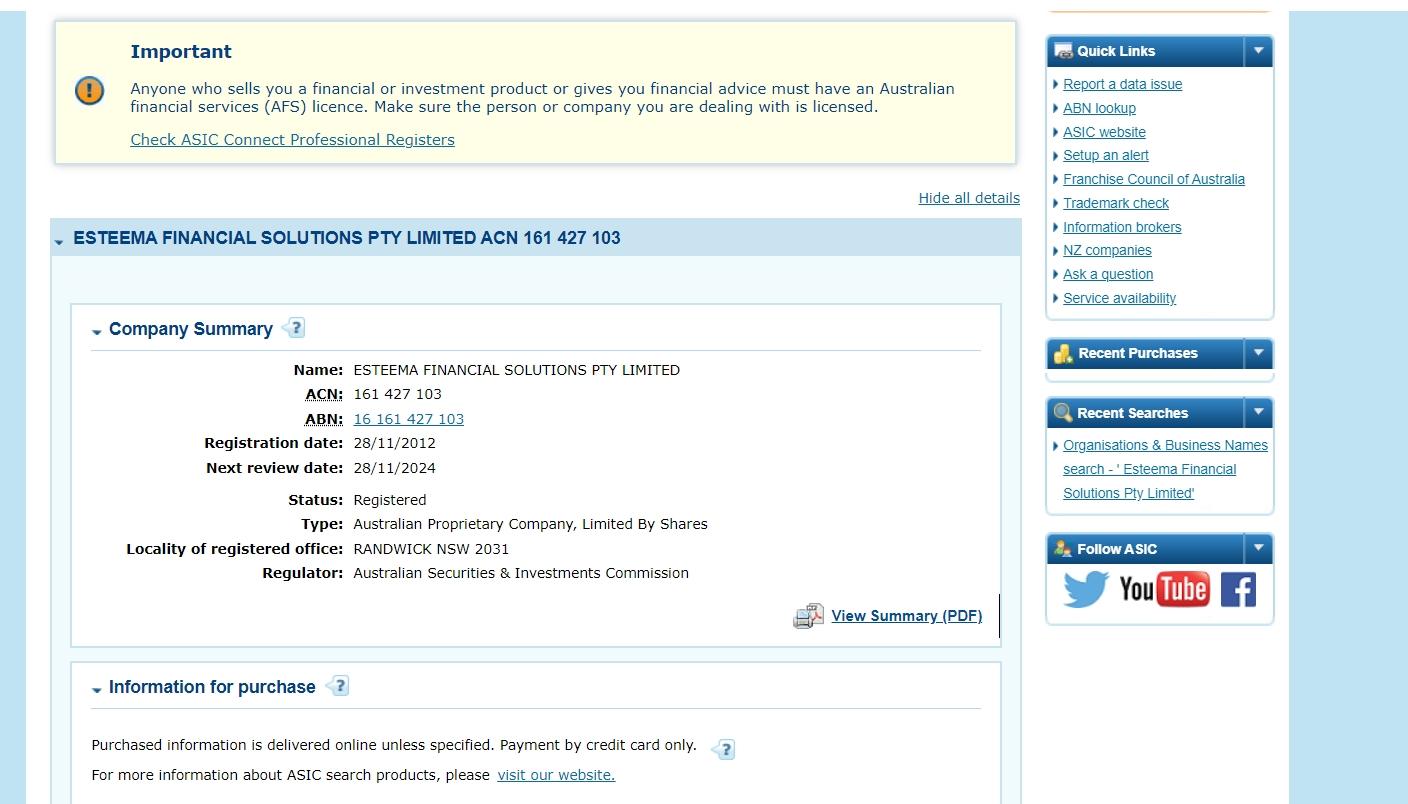Click the registration date 28/11/2012
1408x804 pixels.
pyautogui.click(x=394, y=443)
